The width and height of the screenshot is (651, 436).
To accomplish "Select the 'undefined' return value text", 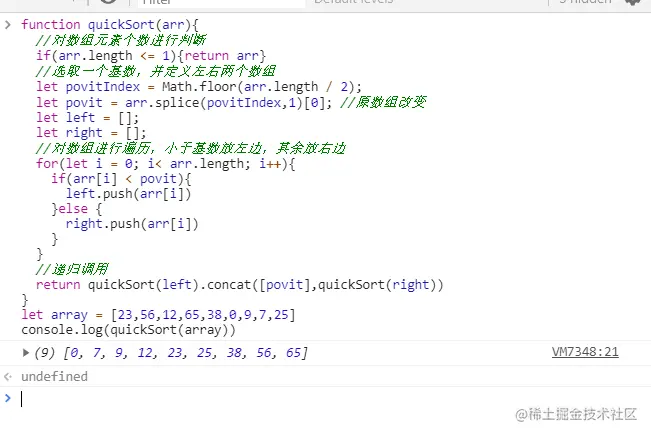I will [54, 376].
